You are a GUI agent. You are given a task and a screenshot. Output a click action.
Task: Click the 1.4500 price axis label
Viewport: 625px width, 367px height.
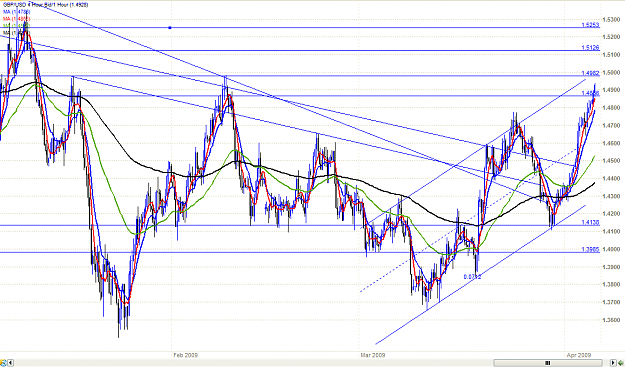coord(611,161)
